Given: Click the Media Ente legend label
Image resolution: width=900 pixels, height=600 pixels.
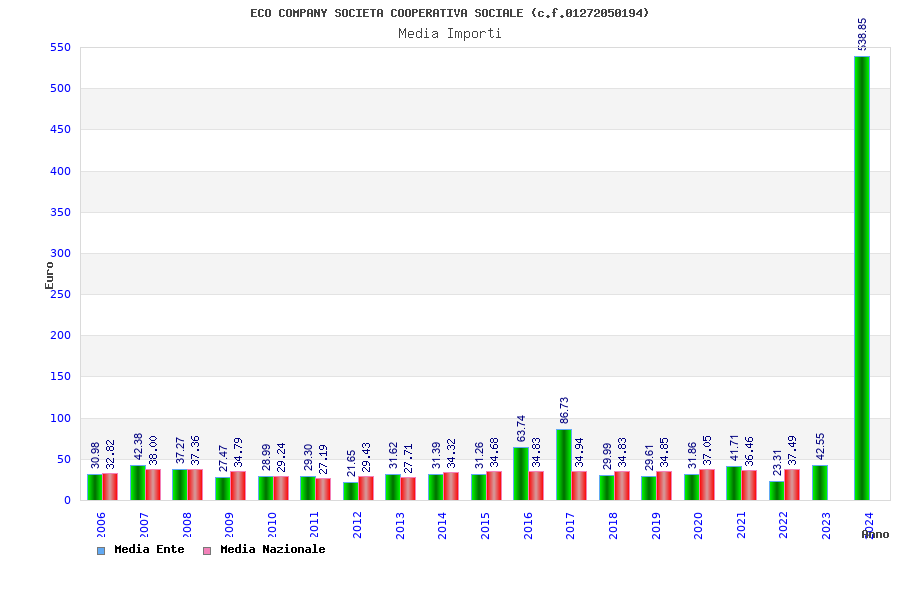Looking at the screenshot, I should point(149,549).
